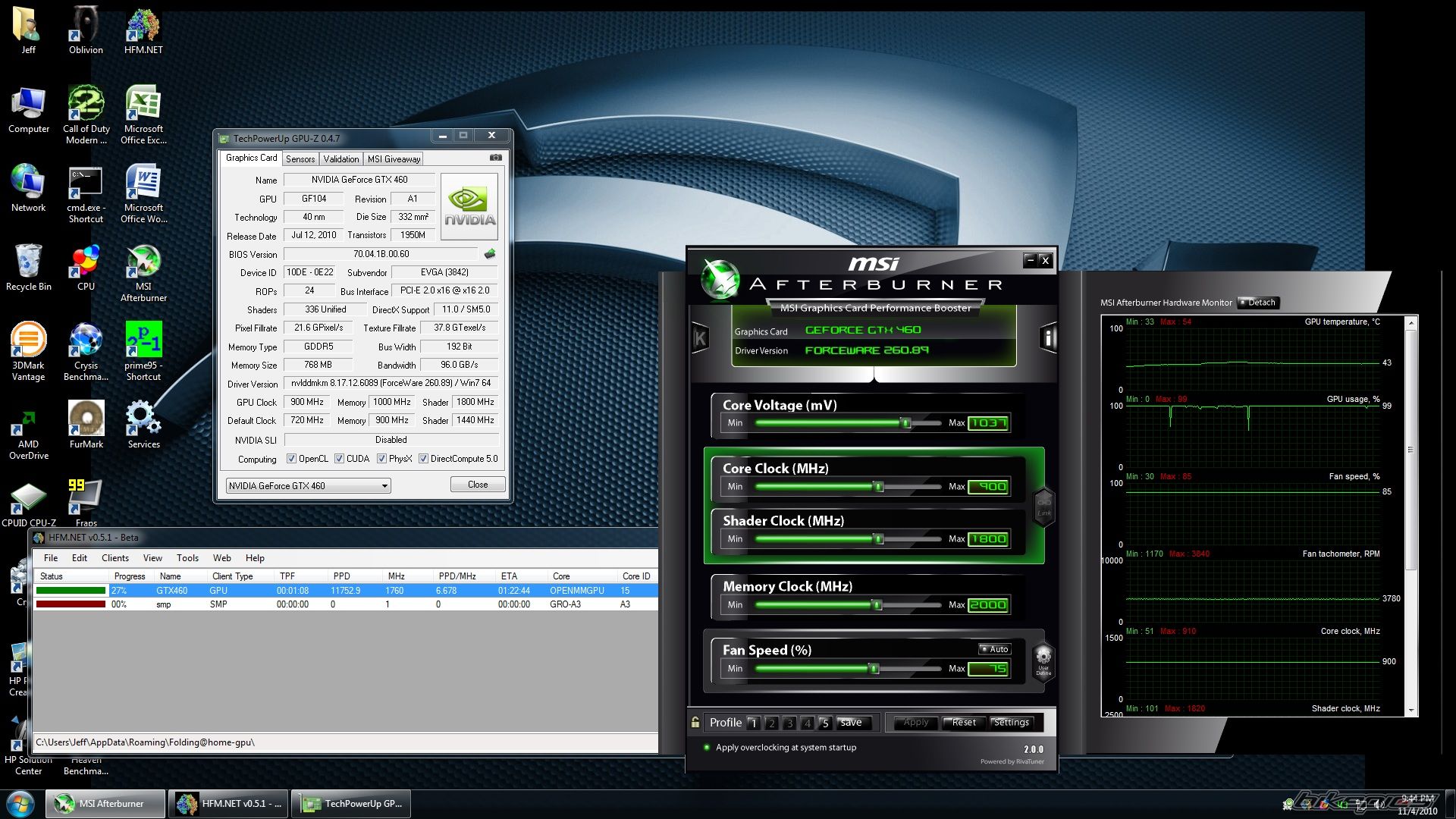Open Call of Duty Modern Warfare shortcut
The image size is (1456, 819).
86,114
